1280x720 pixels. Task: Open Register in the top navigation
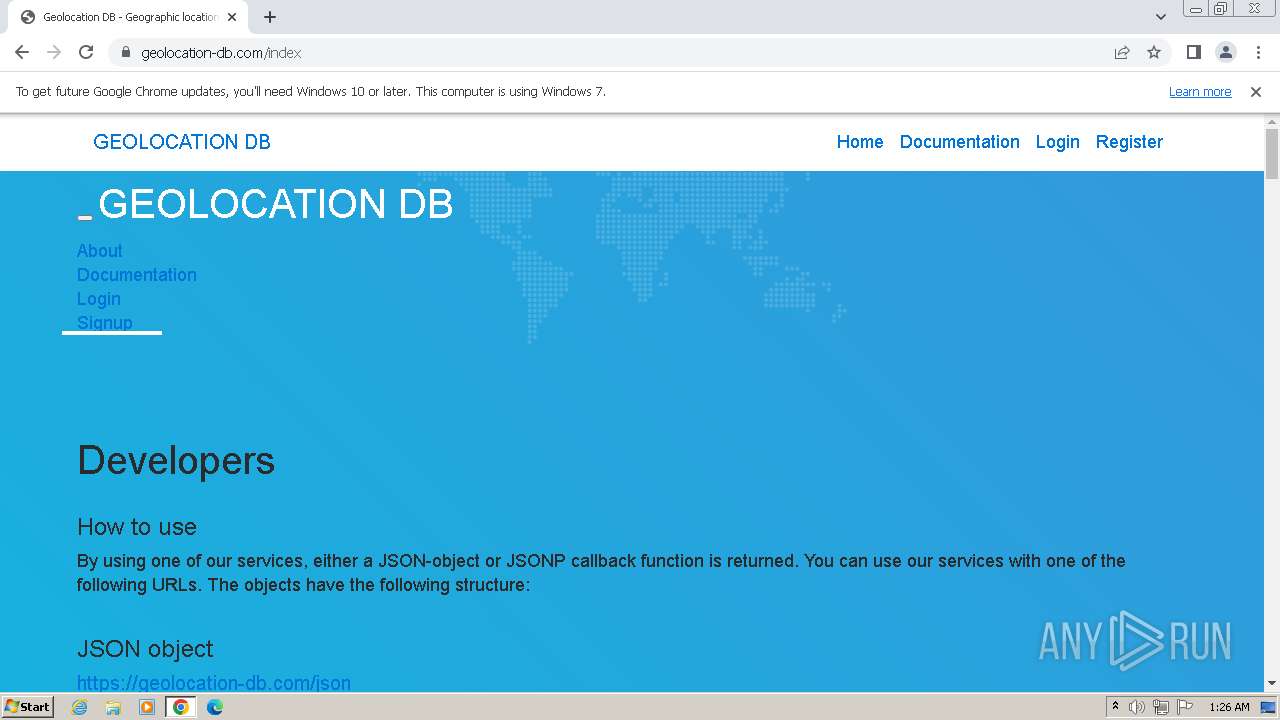(x=1129, y=142)
